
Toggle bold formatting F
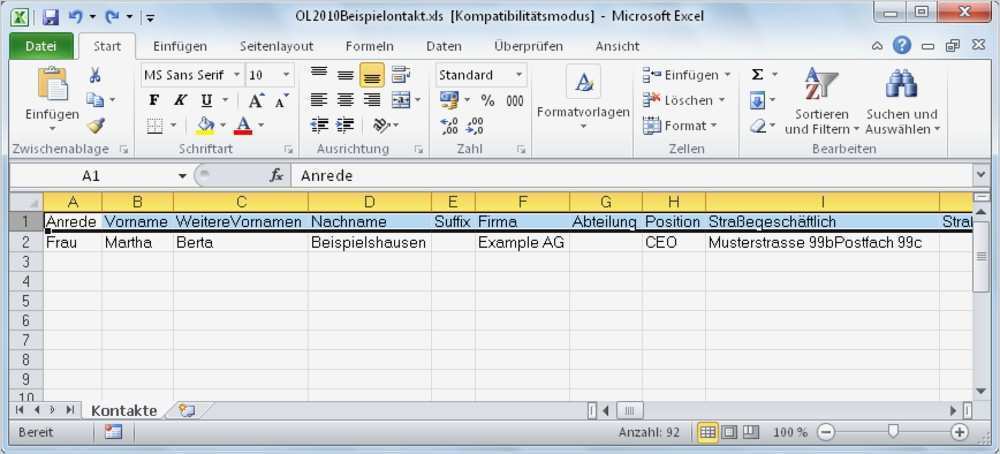click(154, 101)
